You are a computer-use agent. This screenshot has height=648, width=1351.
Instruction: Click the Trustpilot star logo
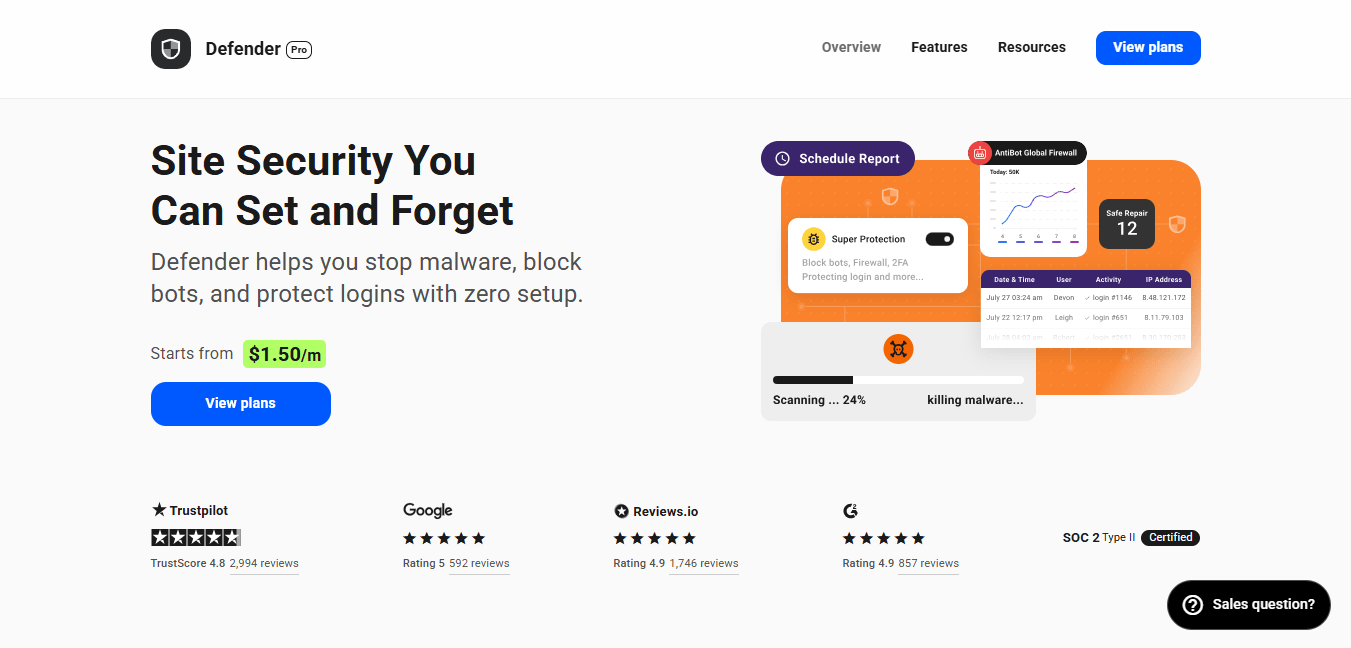tap(159, 510)
